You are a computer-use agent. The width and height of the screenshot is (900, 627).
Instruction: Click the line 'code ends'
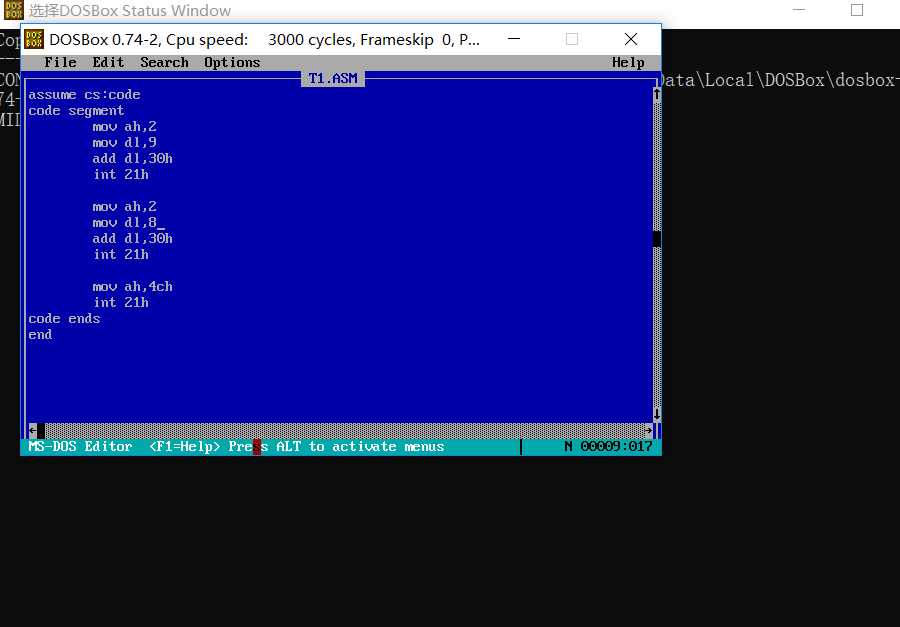pos(64,319)
